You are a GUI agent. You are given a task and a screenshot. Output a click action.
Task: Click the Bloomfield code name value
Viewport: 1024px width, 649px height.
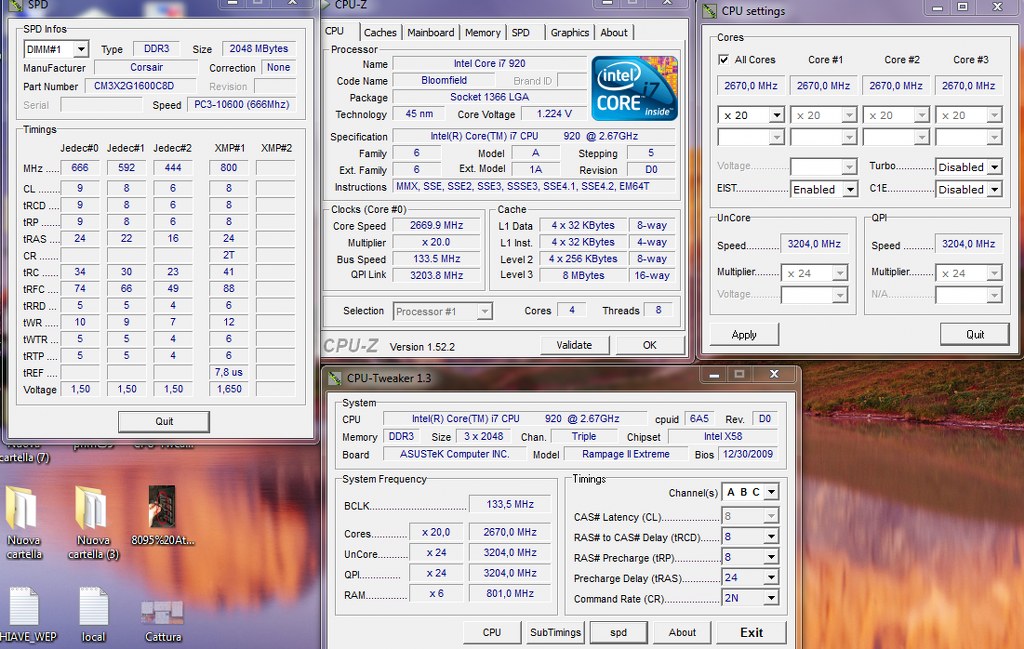pyautogui.click(x=444, y=80)
